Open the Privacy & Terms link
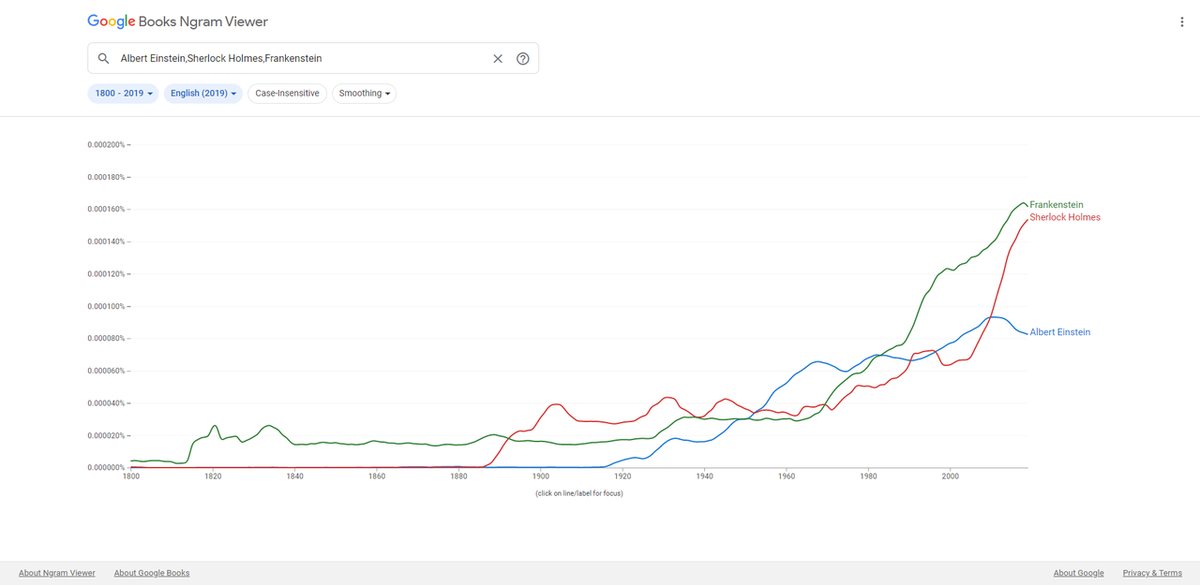Screen dimensions: 1200x585 pyautogui.click(x=1152, y=573)
